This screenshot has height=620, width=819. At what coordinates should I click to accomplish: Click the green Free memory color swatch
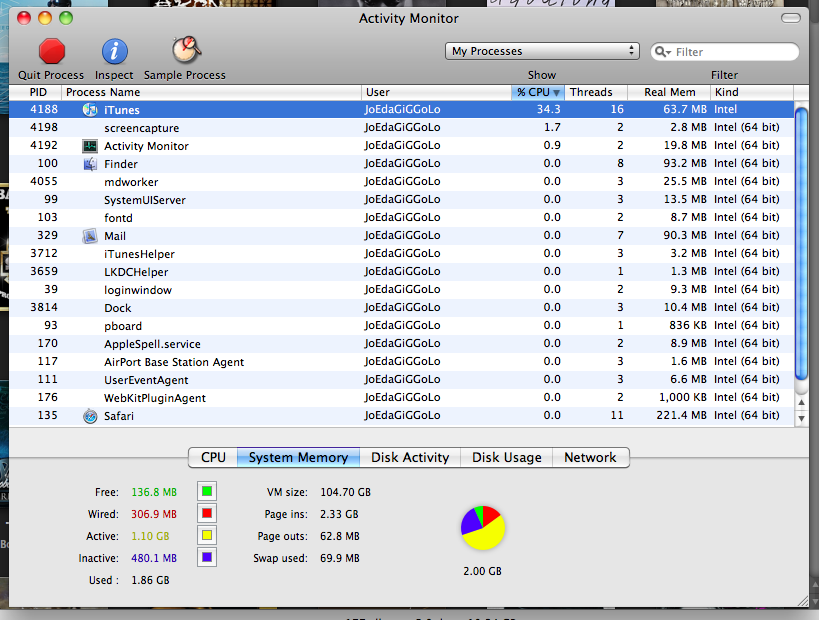207,492
